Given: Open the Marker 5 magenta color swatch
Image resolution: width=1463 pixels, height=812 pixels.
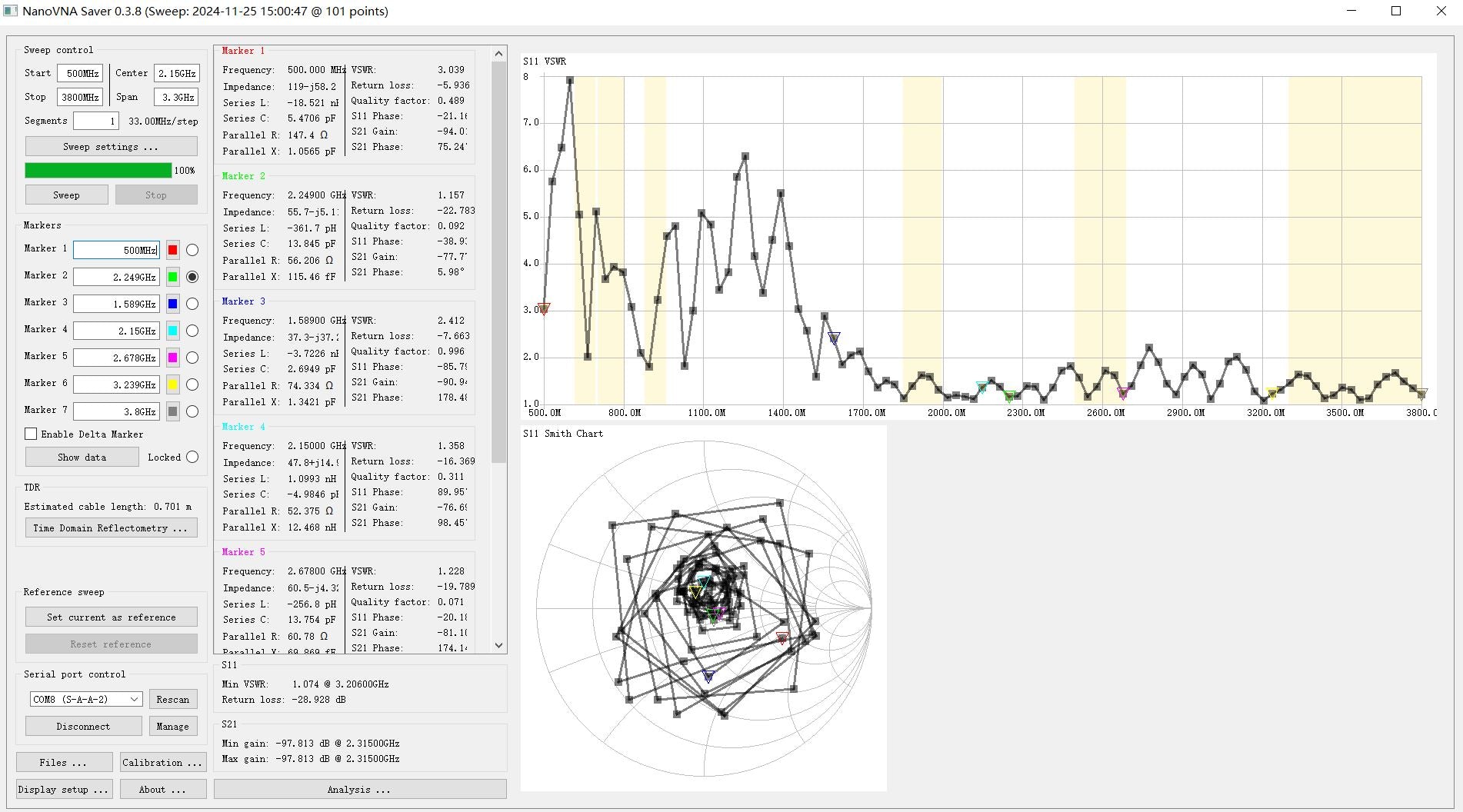Looking at the screenshot, I should (173, 358).
